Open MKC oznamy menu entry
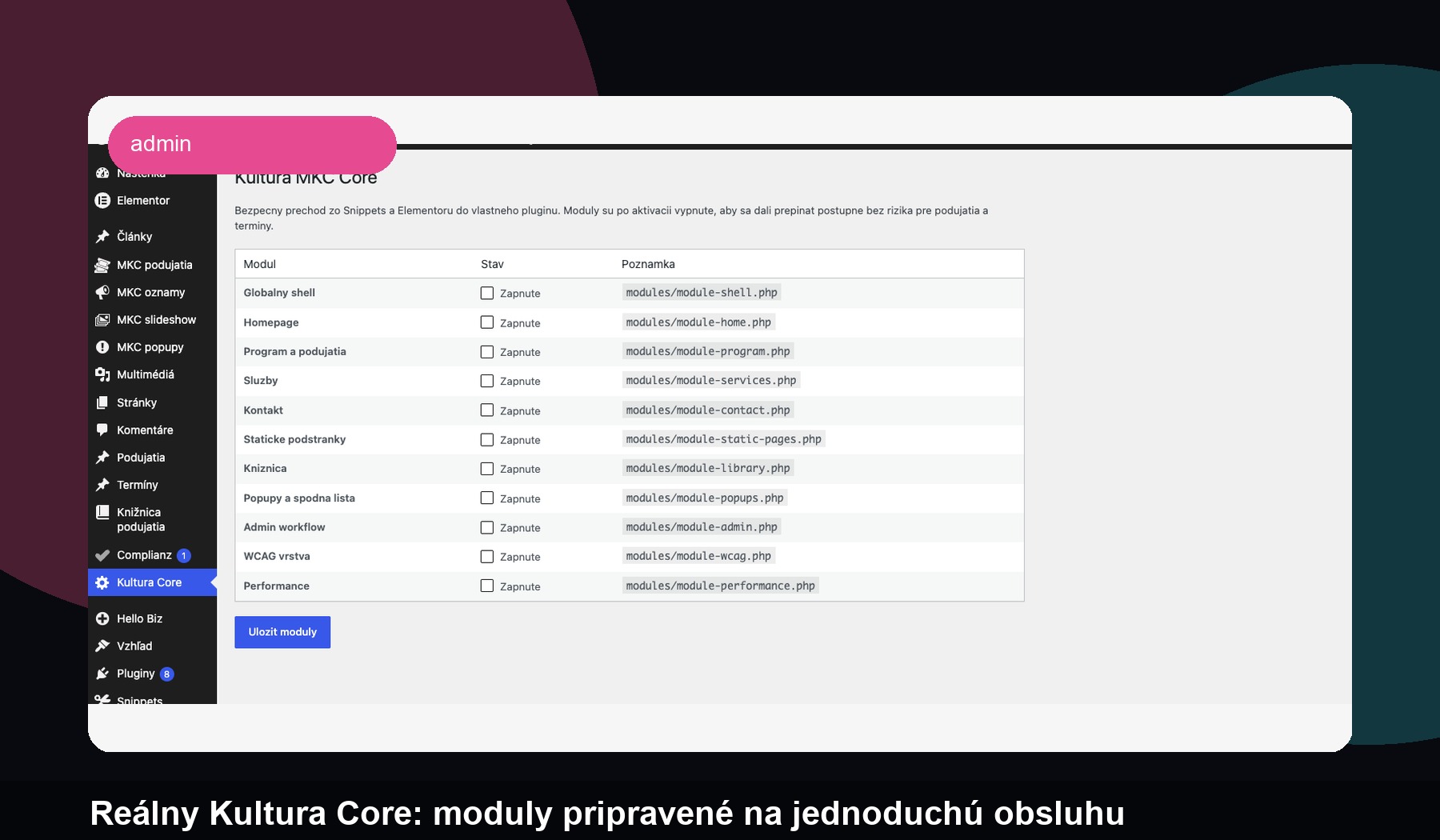The width and height of the screenshot is (1440, 840). click(x=152, y=293)
